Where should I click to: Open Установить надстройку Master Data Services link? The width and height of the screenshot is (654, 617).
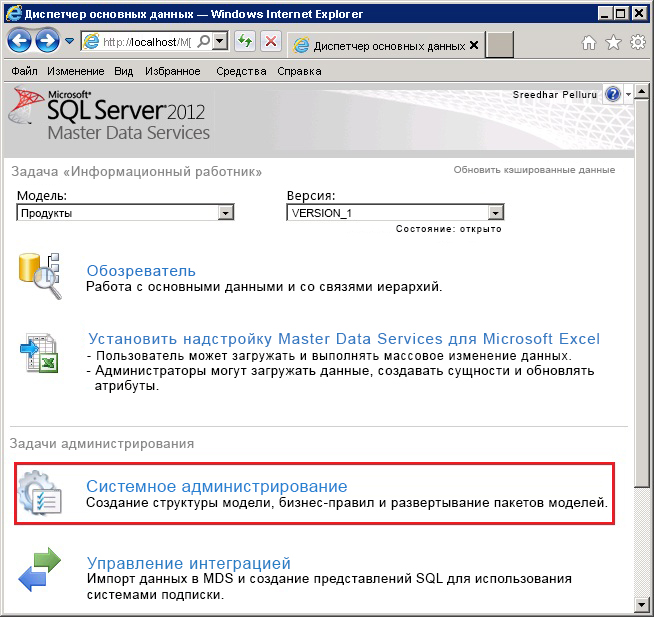click(344, 339)
